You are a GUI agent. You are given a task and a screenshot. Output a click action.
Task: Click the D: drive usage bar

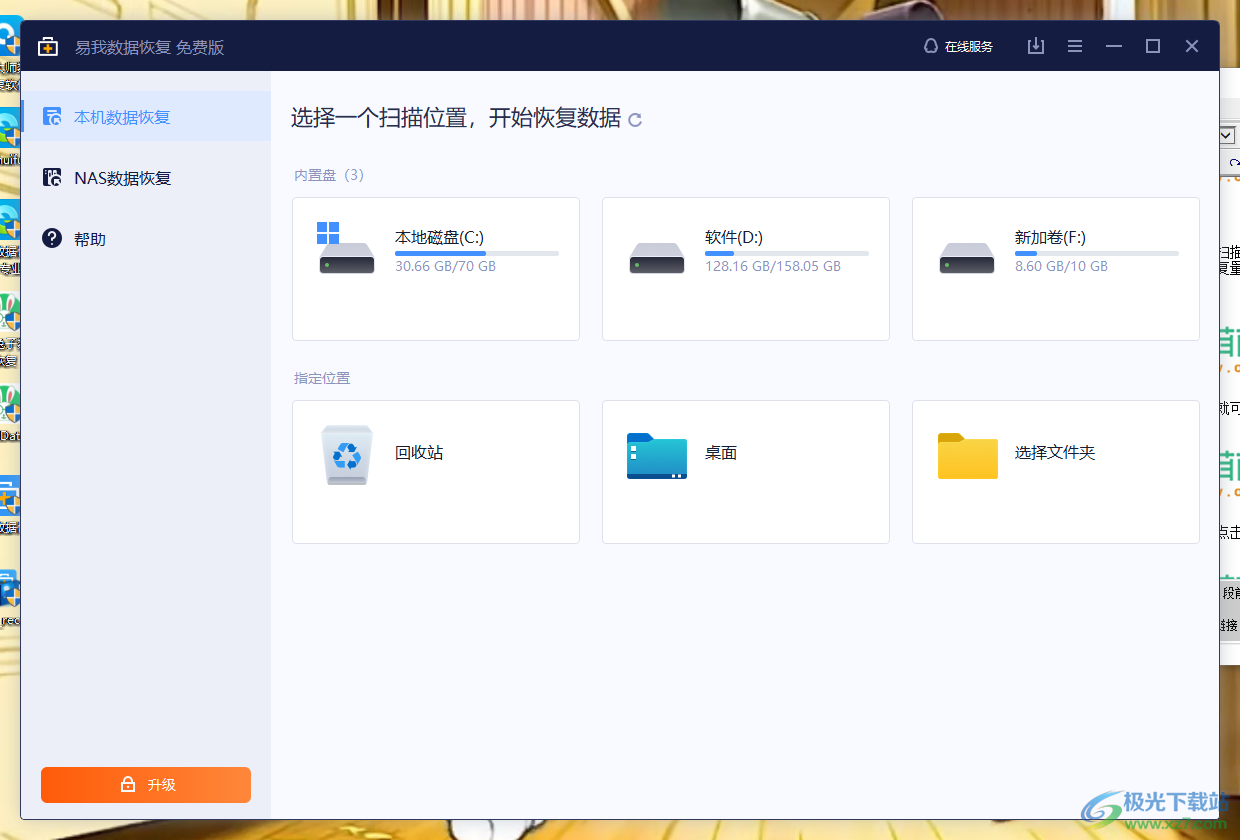pos(787,254)
